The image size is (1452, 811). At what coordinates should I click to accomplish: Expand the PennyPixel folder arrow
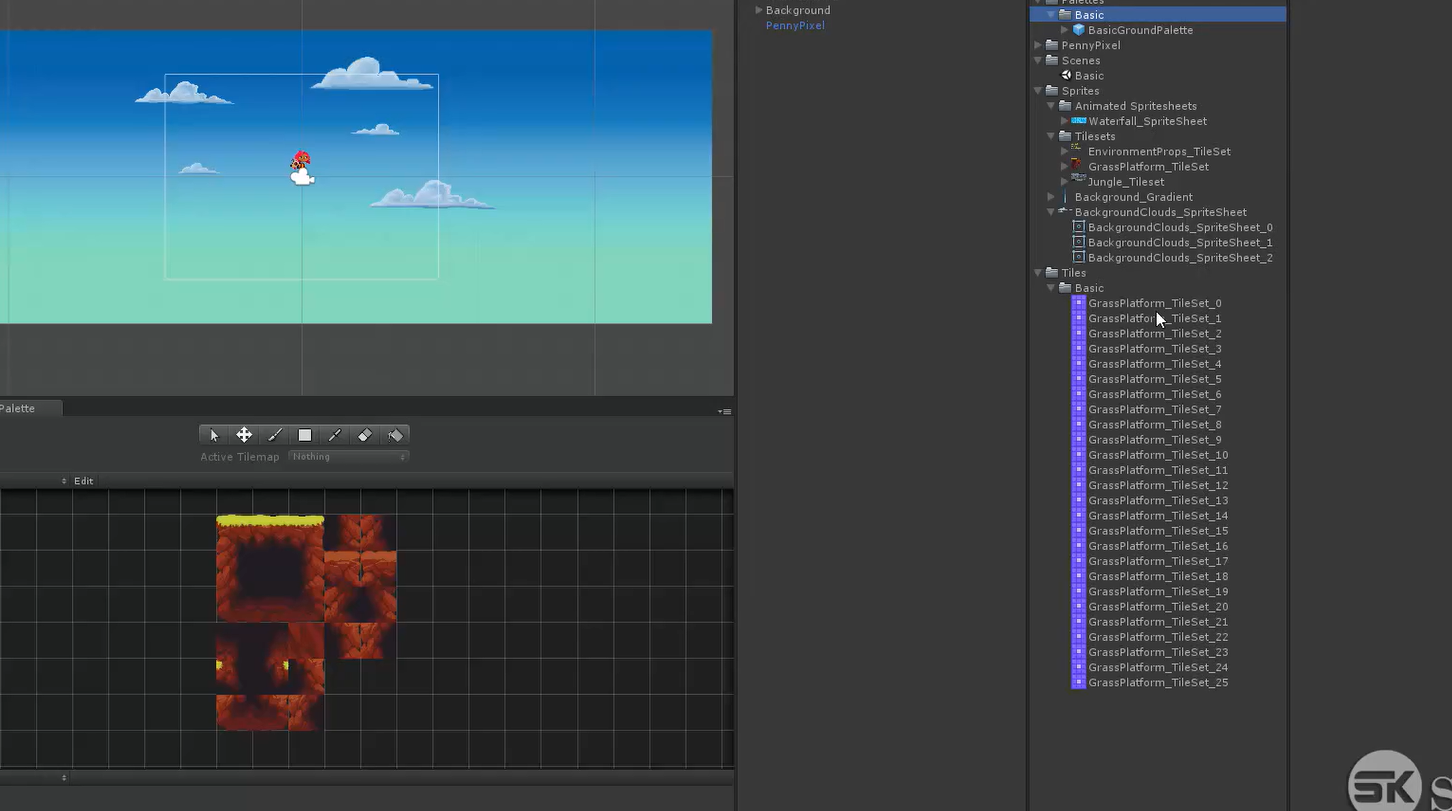click(x=1038, y=45)
